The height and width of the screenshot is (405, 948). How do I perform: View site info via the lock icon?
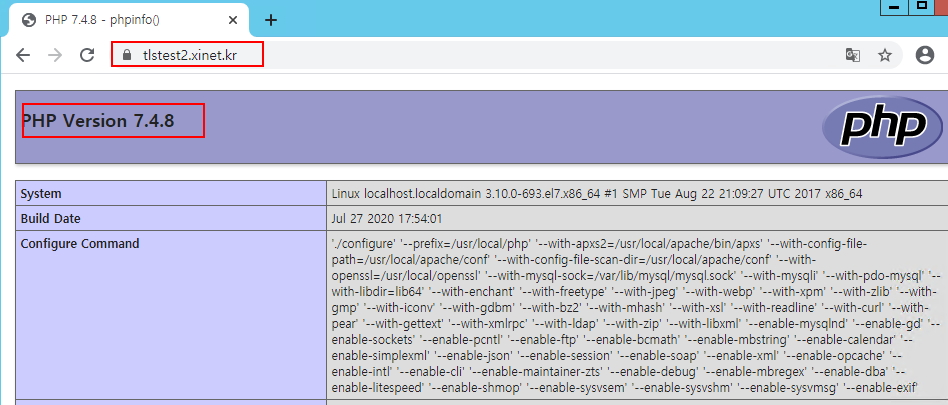point(127,55)
